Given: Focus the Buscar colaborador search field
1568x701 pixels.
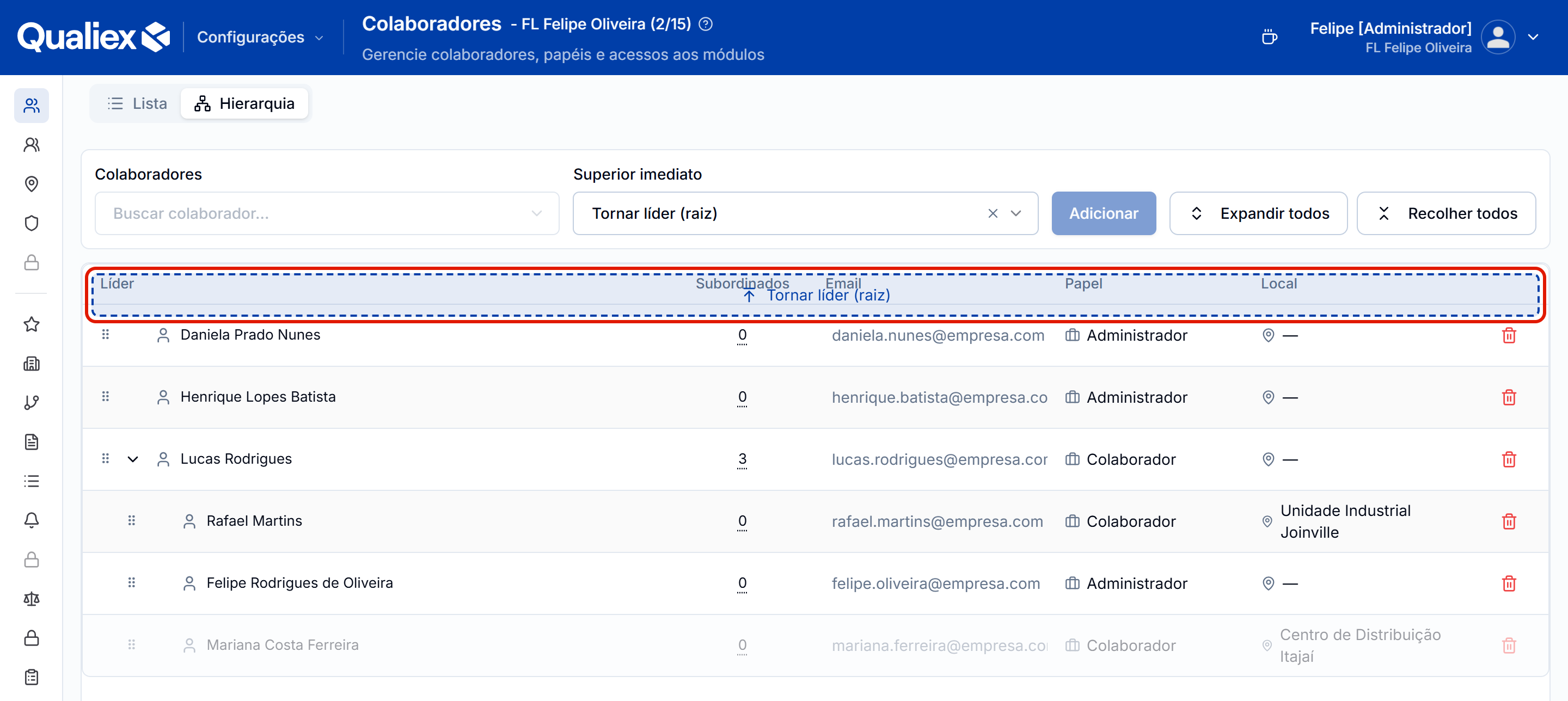Looking at the screenshot, I should (x=327, y=213).
